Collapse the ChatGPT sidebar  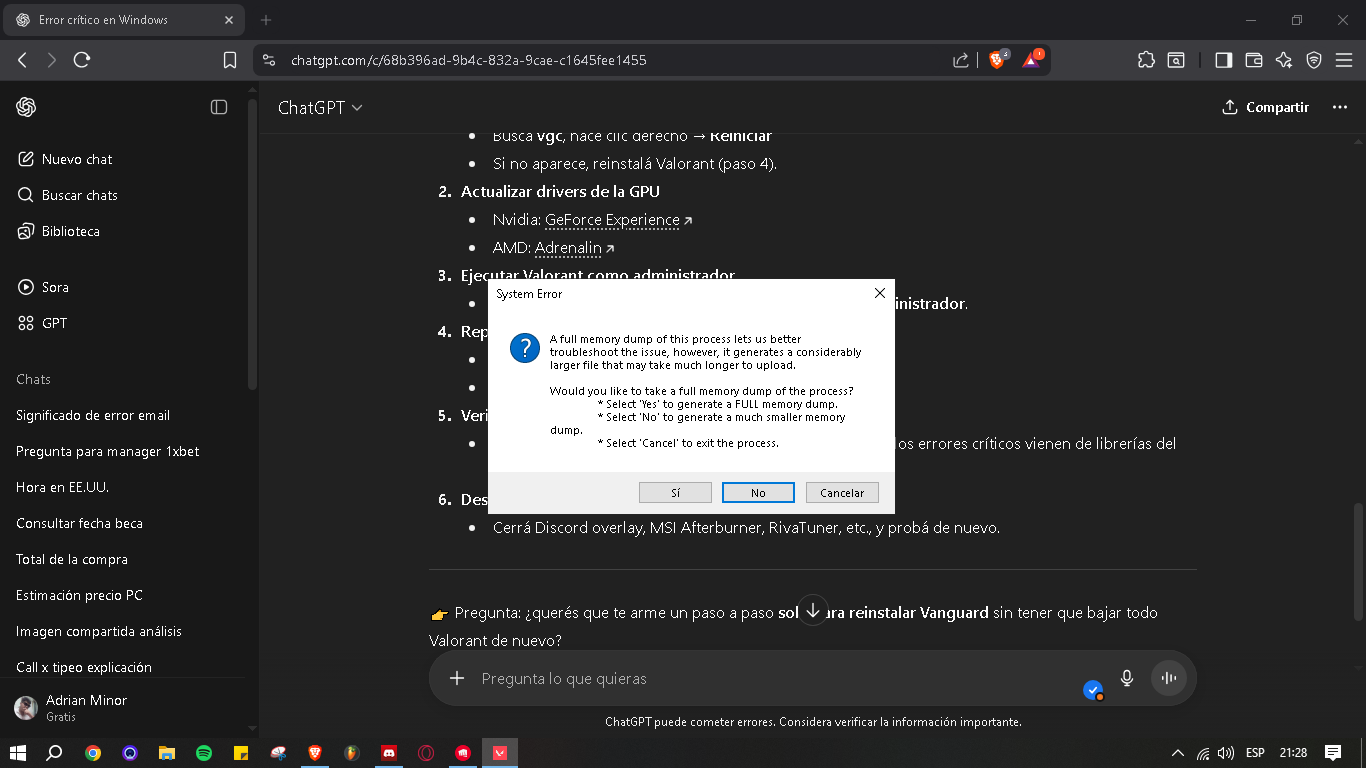(x=219, y=107)
